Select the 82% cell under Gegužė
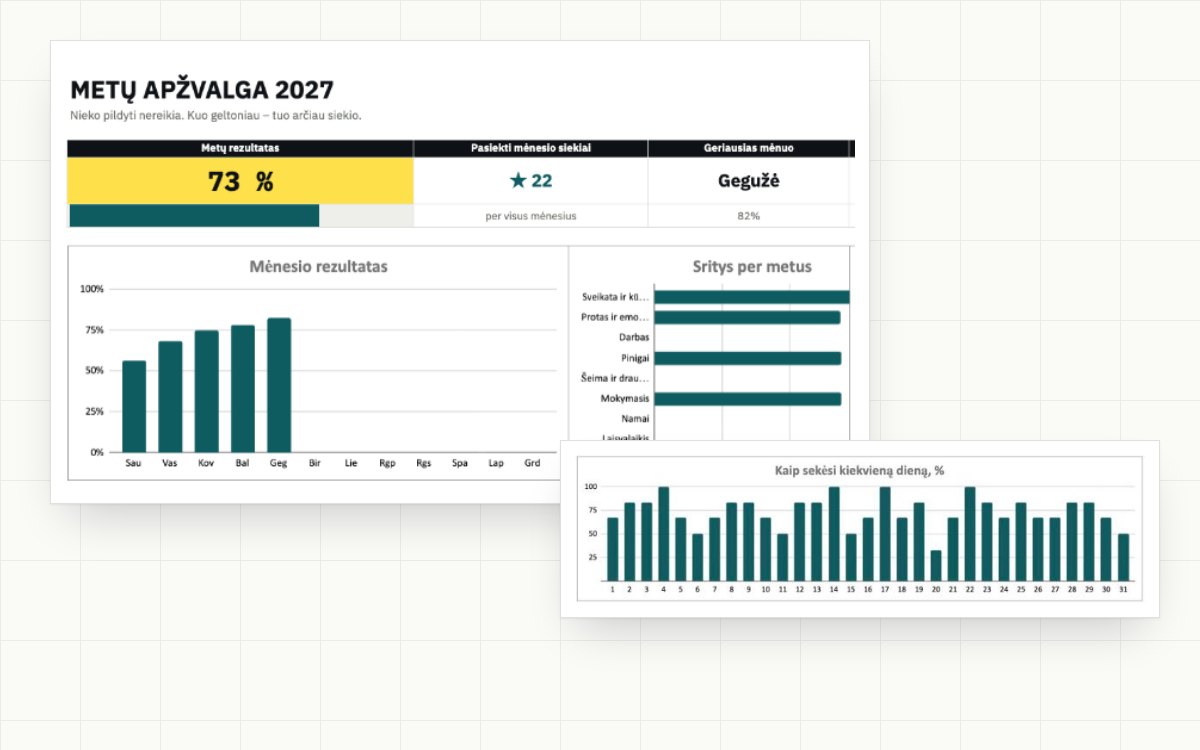1200x750 pixels. (748, 216)
